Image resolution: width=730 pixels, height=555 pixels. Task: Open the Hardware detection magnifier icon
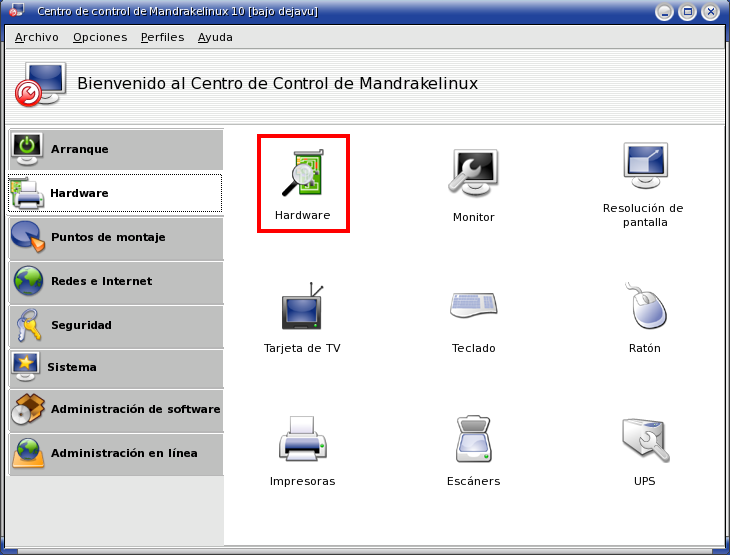[303, 173]
